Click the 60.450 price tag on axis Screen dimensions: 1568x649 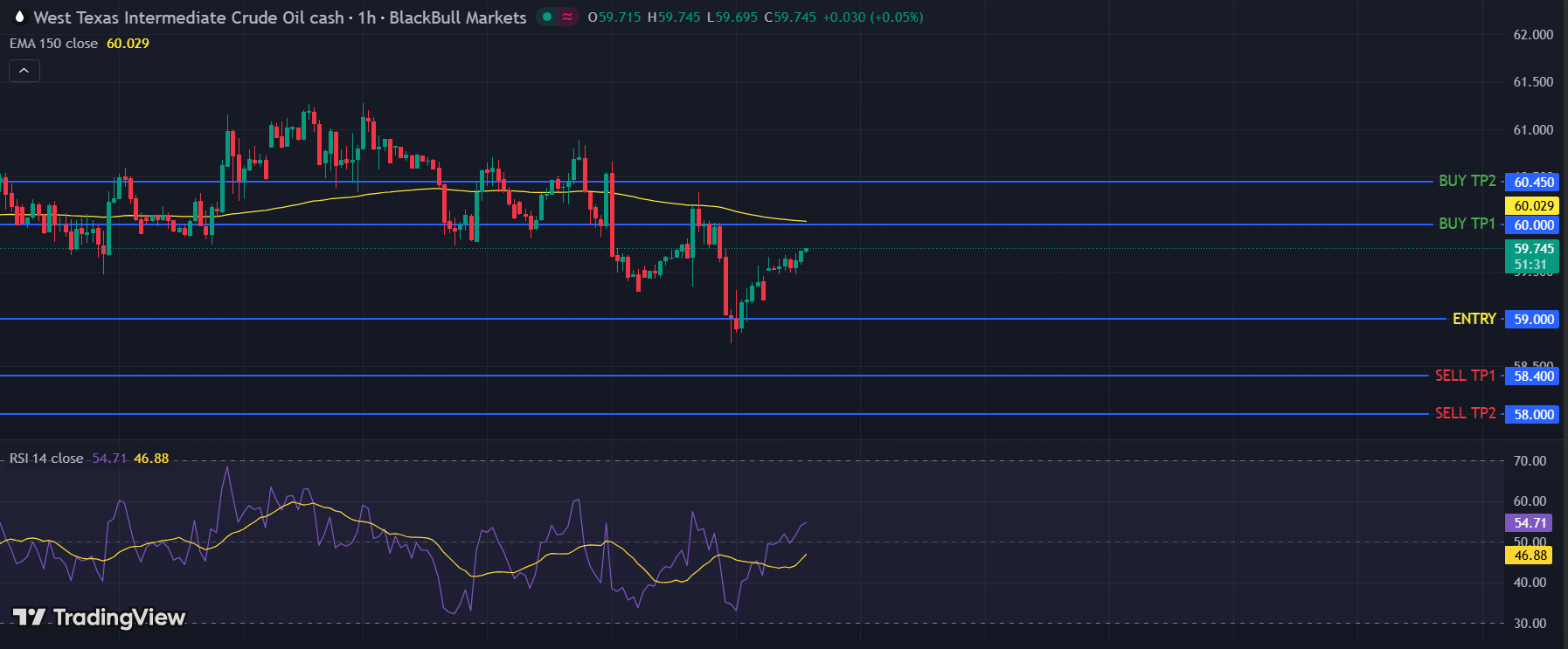pos(1534,182)
